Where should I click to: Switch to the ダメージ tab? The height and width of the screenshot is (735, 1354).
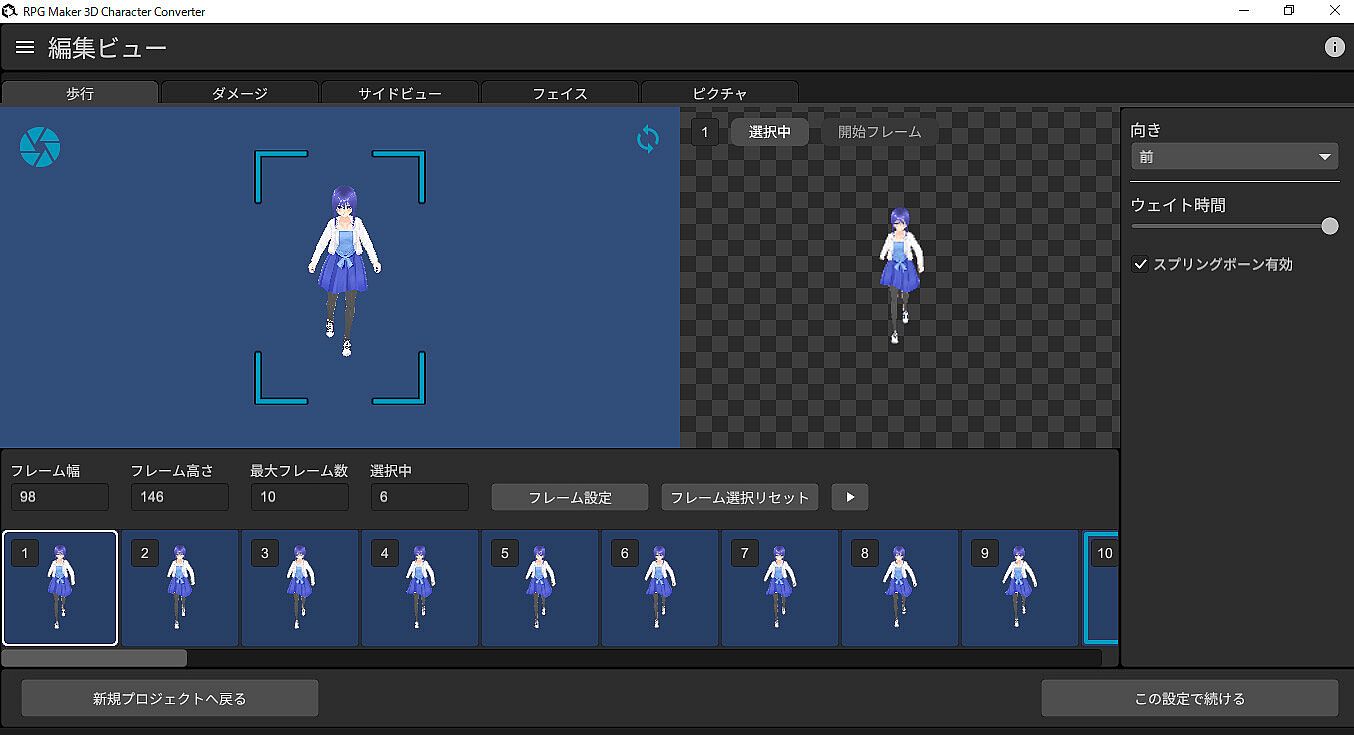(x=240, y=93)
